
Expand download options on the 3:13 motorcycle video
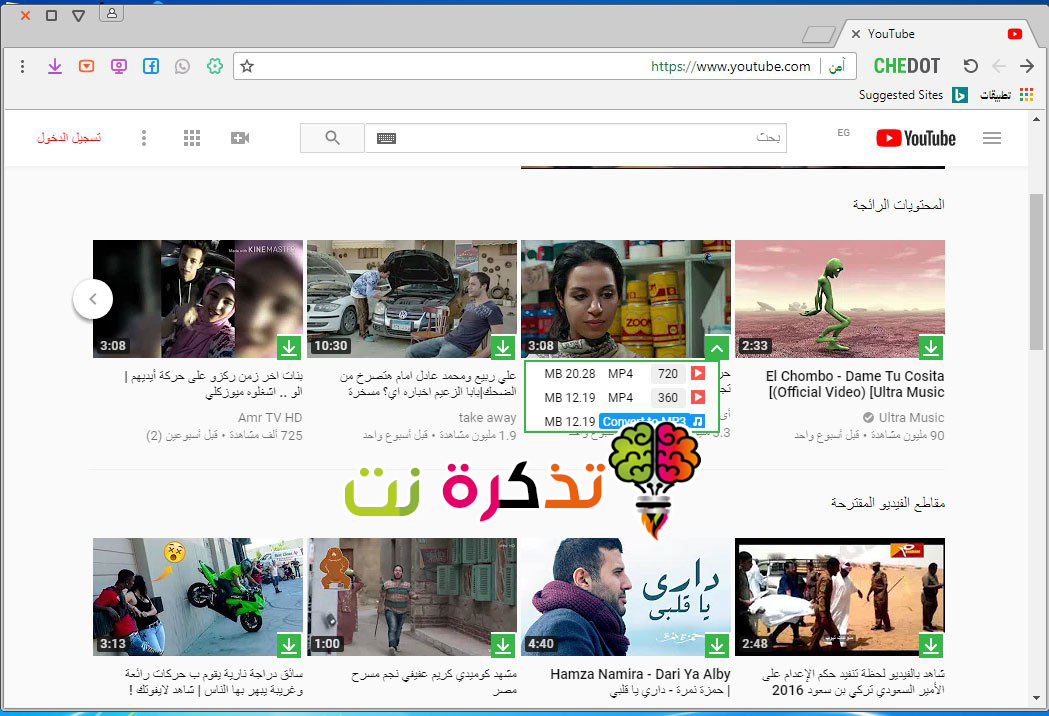pyautogui.click(x=288, y=645)
